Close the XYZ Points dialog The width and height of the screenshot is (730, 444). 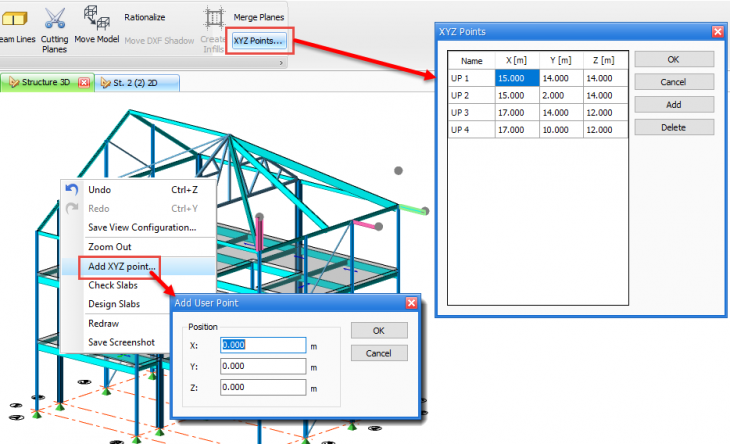(x=717, y=32)
